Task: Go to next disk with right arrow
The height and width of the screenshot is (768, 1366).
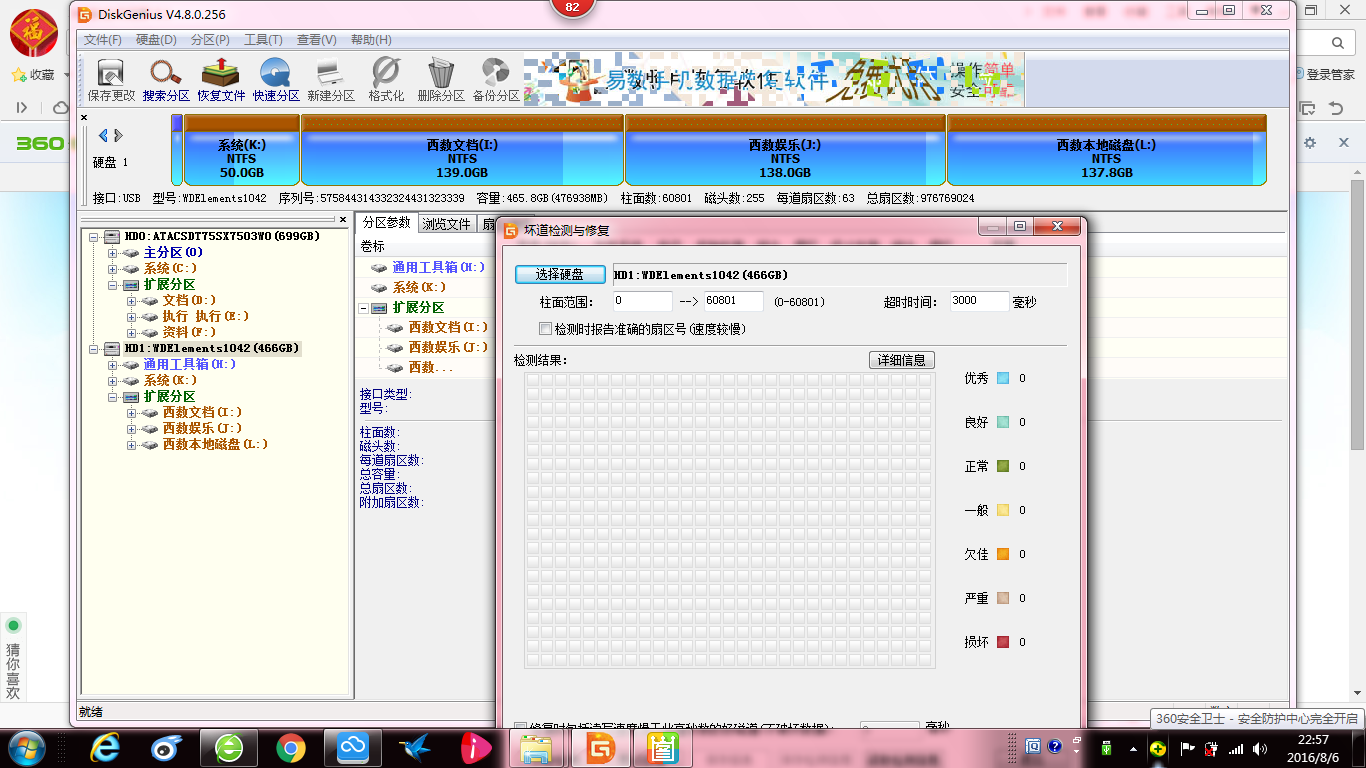Action: pyautogui.click(x=118, y=135)
